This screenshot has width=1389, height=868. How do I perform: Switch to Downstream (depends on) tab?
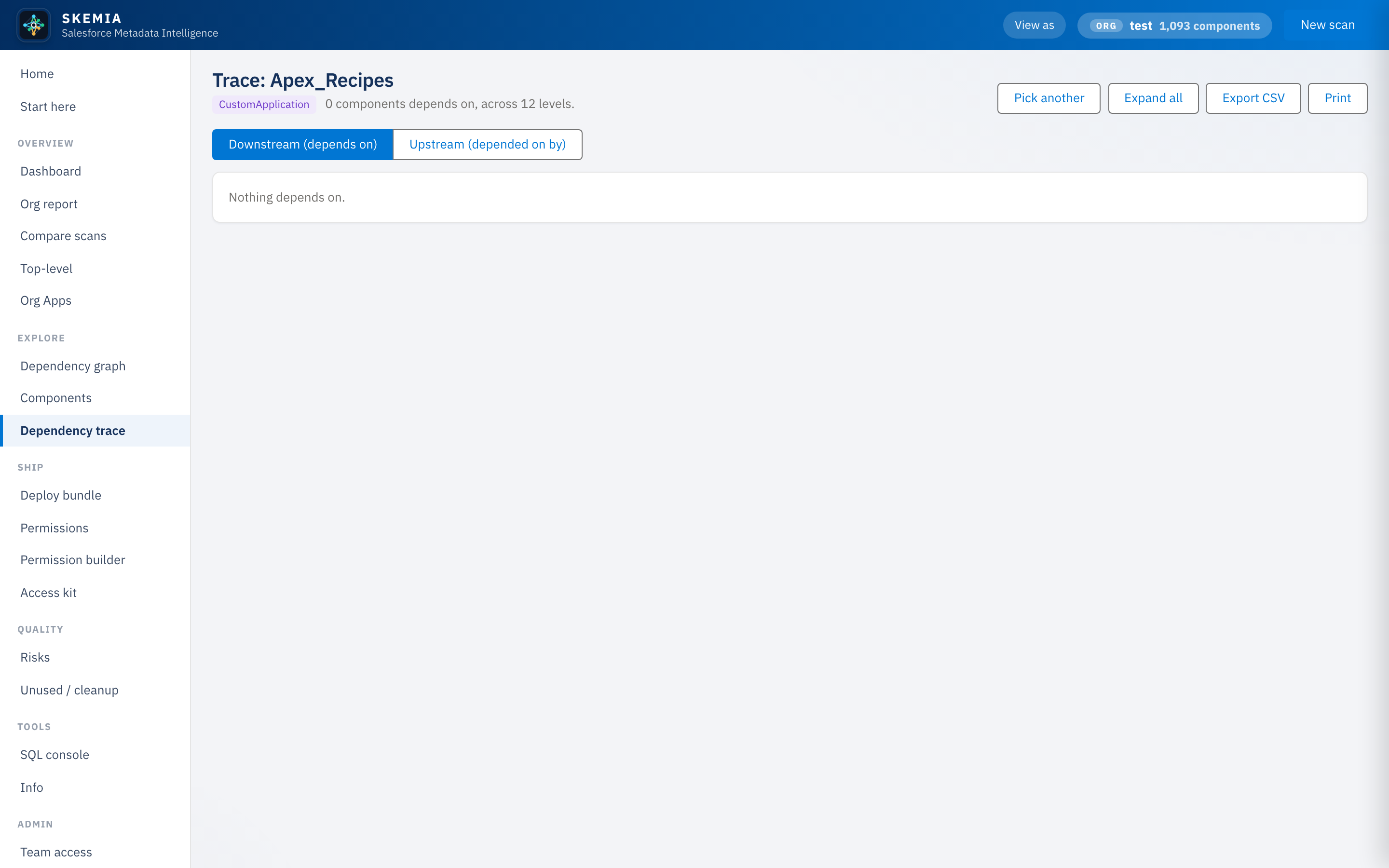(x=302, y=145)
